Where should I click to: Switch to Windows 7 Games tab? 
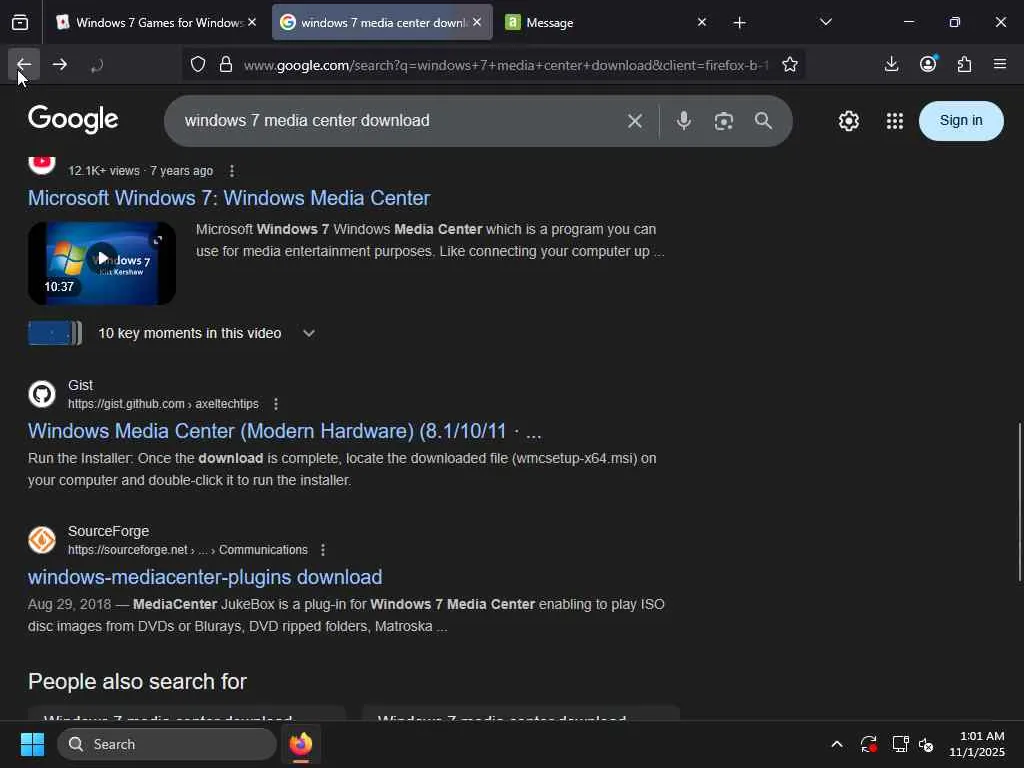coord(155,23)
